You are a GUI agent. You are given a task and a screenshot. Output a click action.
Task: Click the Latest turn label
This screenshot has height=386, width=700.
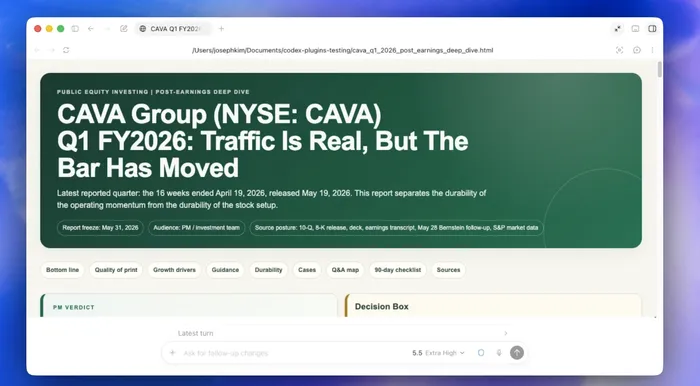pyautogui.click(x=196, y=333)
